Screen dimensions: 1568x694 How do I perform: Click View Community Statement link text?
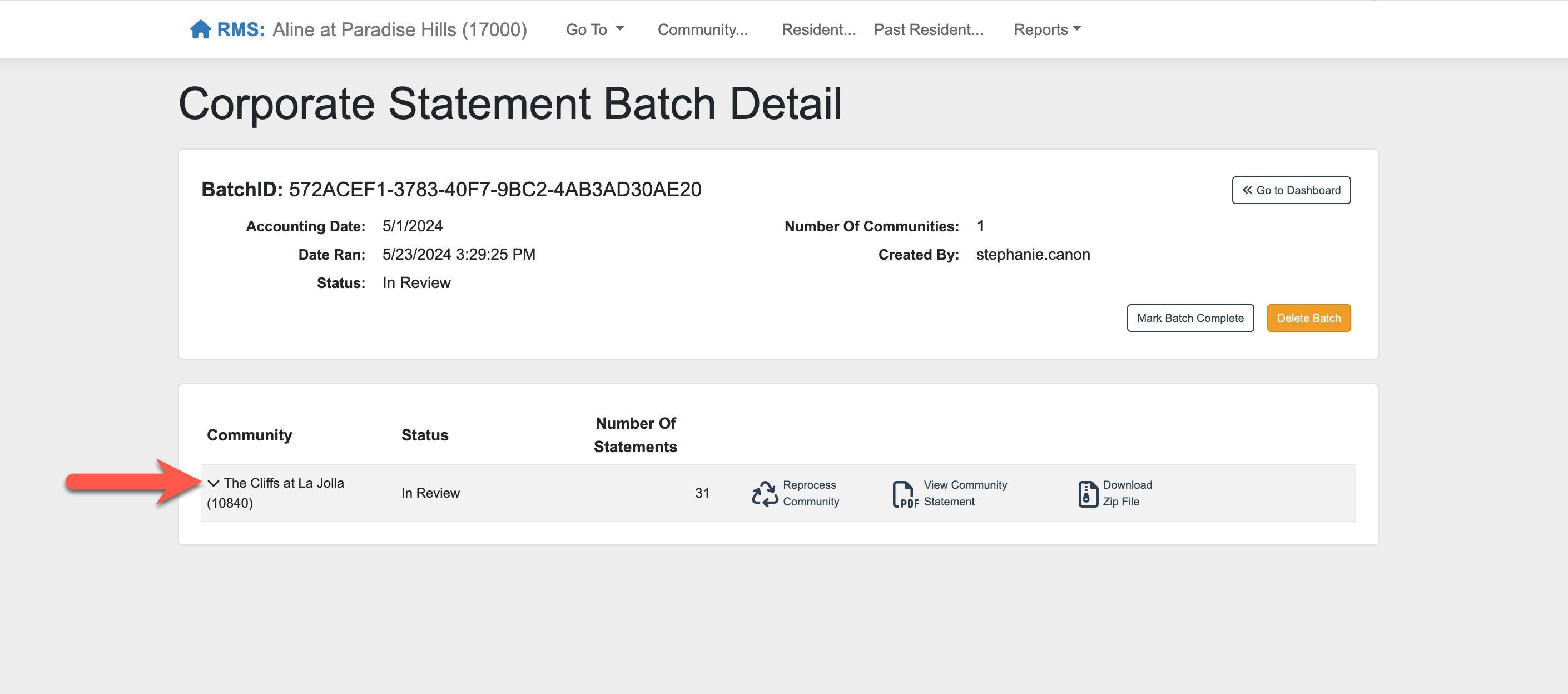pyautogui.click(x=965, y=493)
